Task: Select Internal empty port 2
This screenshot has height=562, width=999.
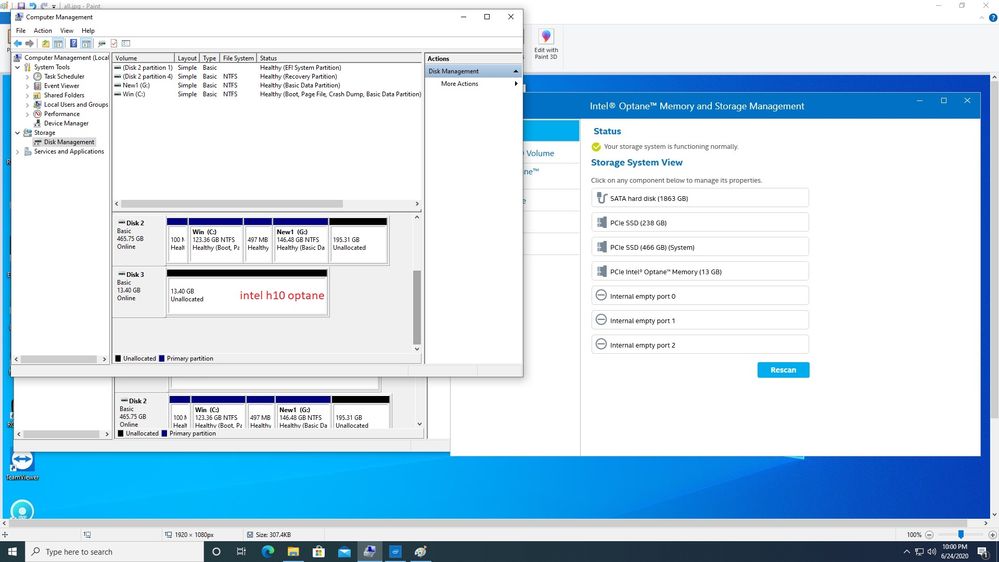Action: 700,345
